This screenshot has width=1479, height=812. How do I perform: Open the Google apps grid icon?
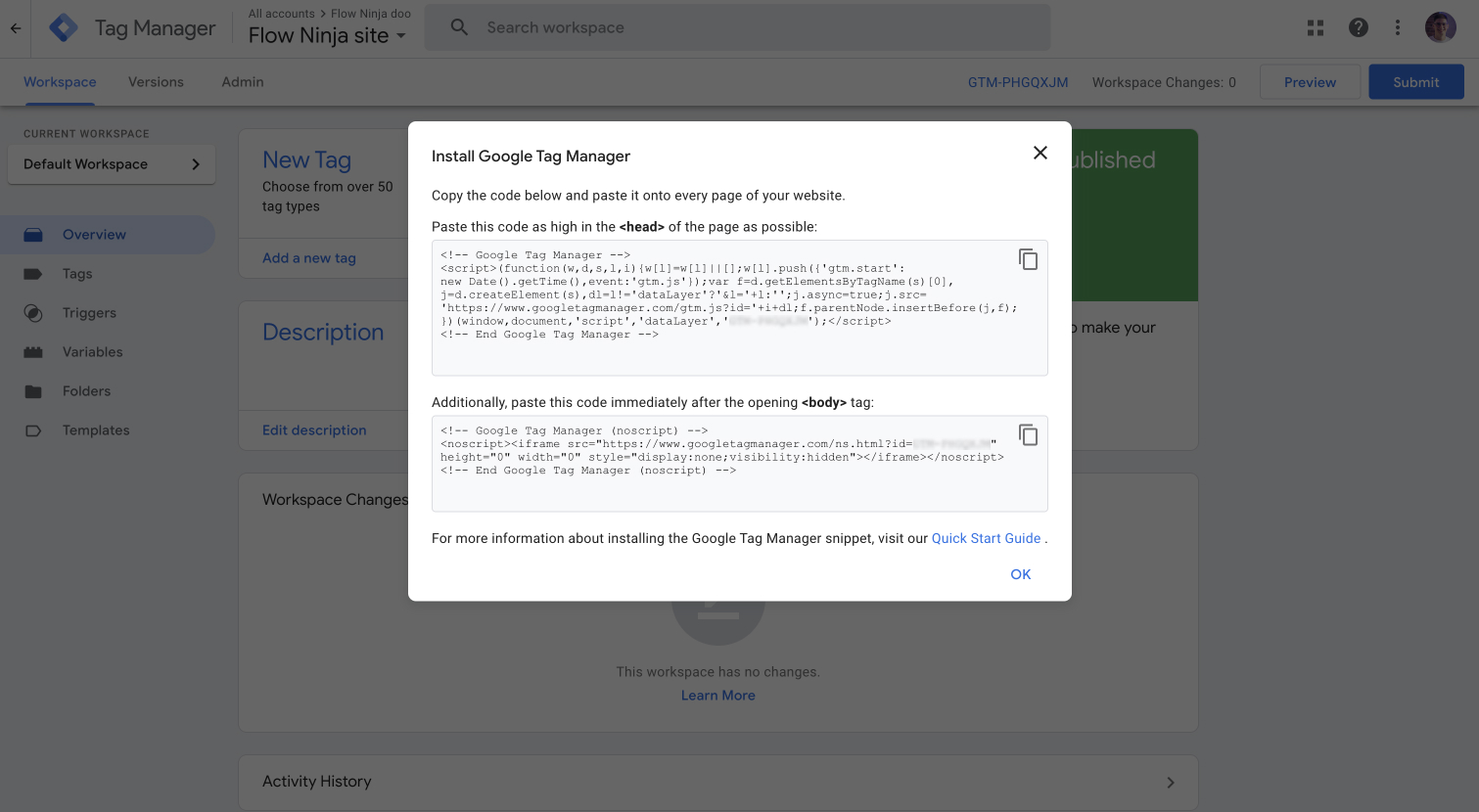tap(1316, 28)
